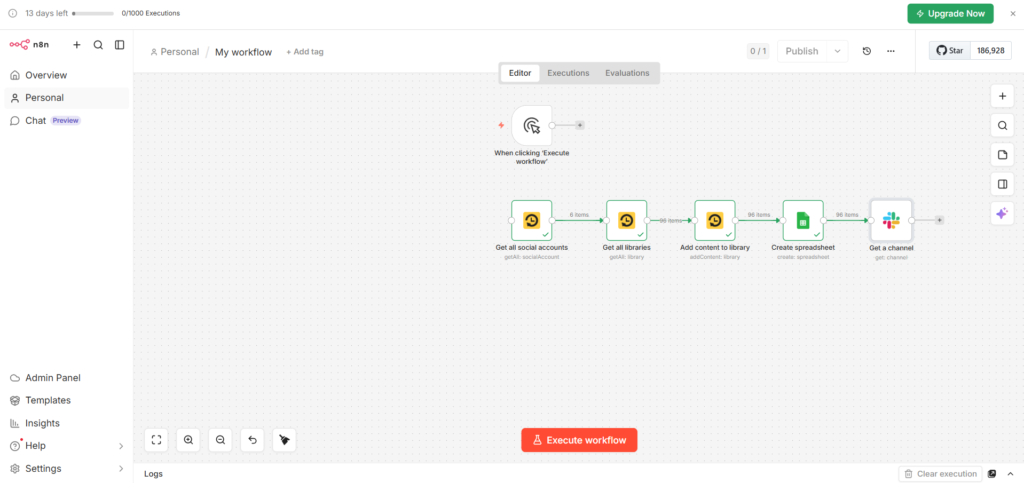Zoom out on canvas

point(220,440)
